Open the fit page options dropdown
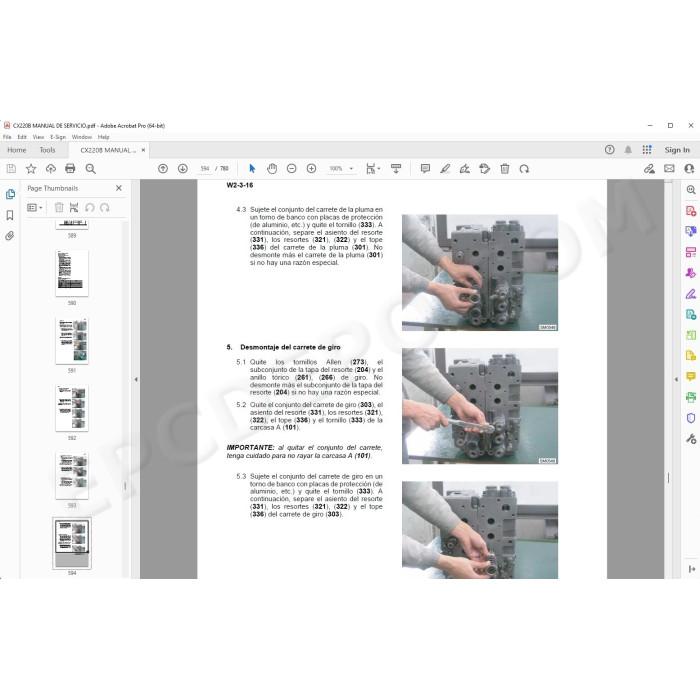The image size is (700, 700). coord(373,169)
